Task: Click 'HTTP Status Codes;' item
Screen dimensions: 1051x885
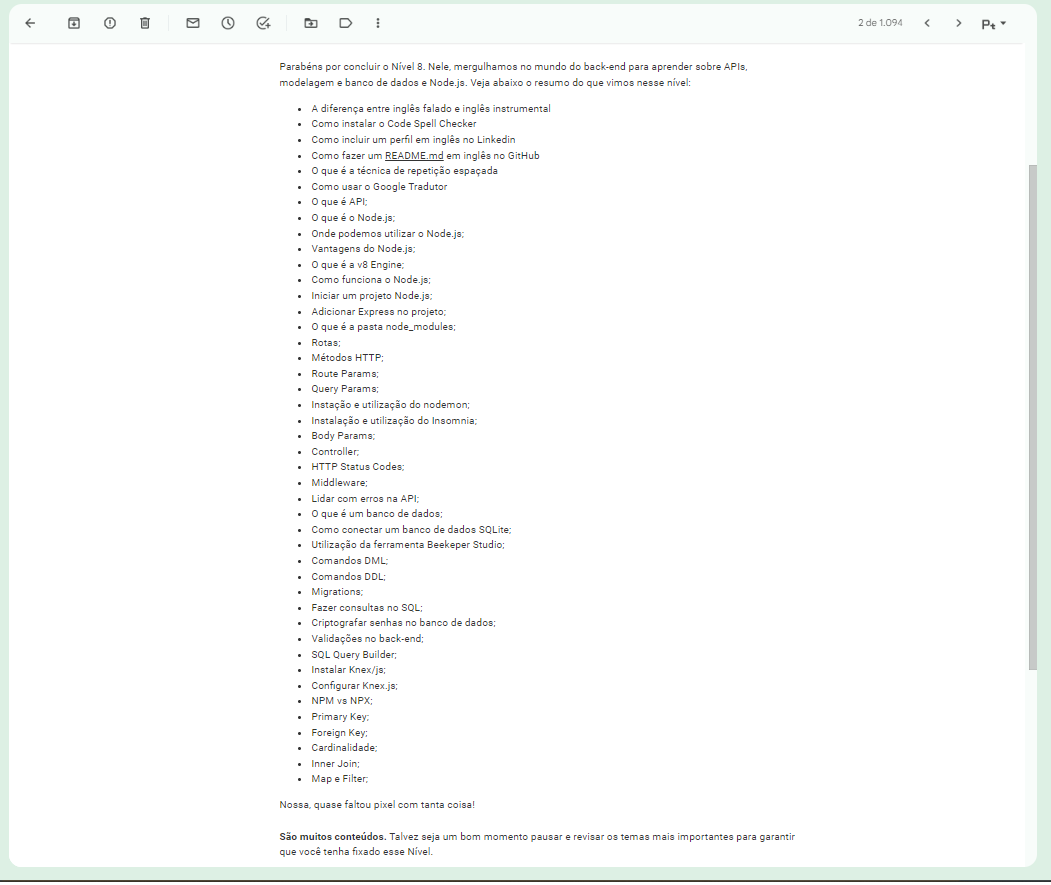Action: (357, 467)
